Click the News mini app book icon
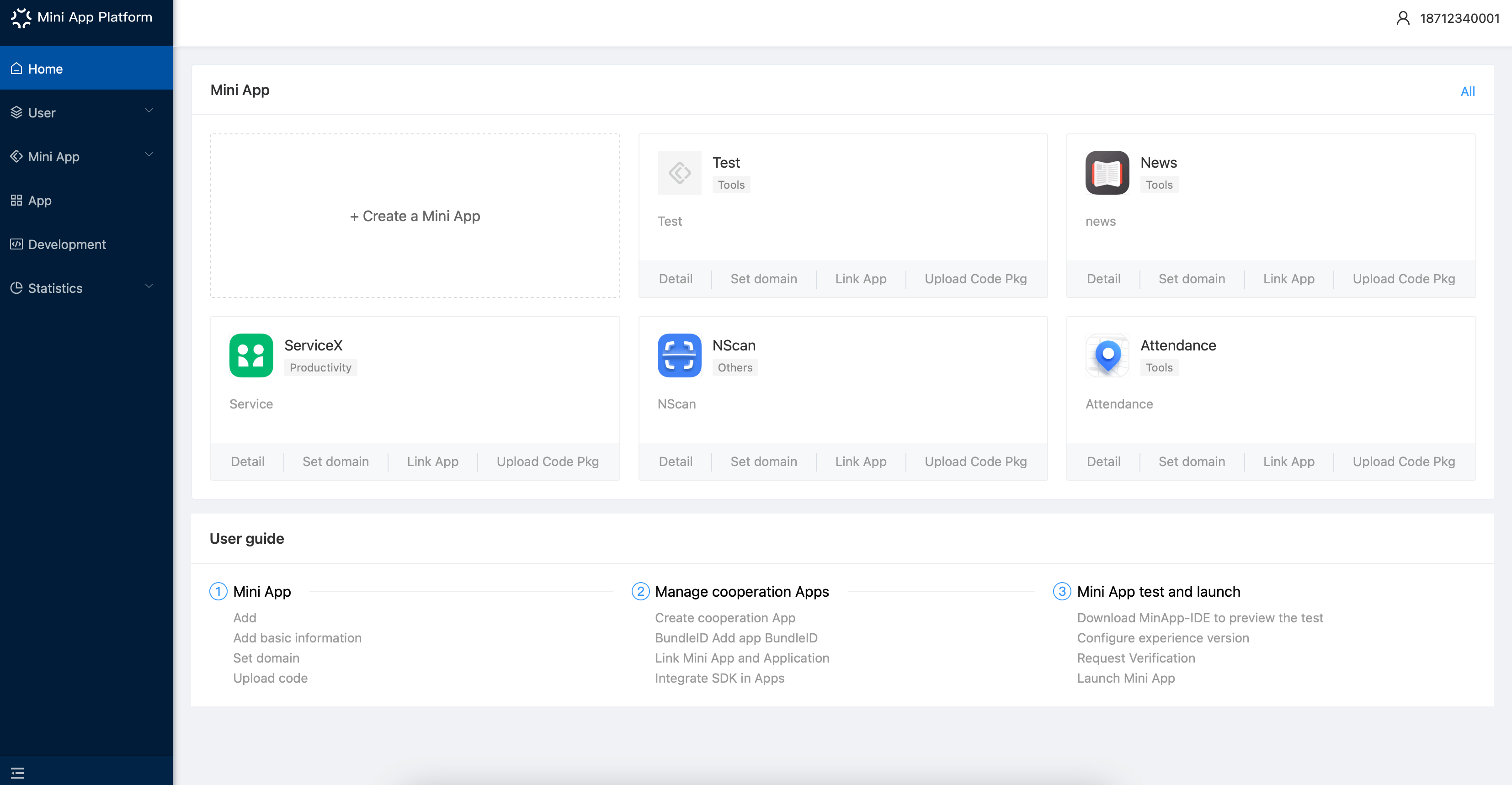This screenshot has width=1512, height=785. 1107,172
